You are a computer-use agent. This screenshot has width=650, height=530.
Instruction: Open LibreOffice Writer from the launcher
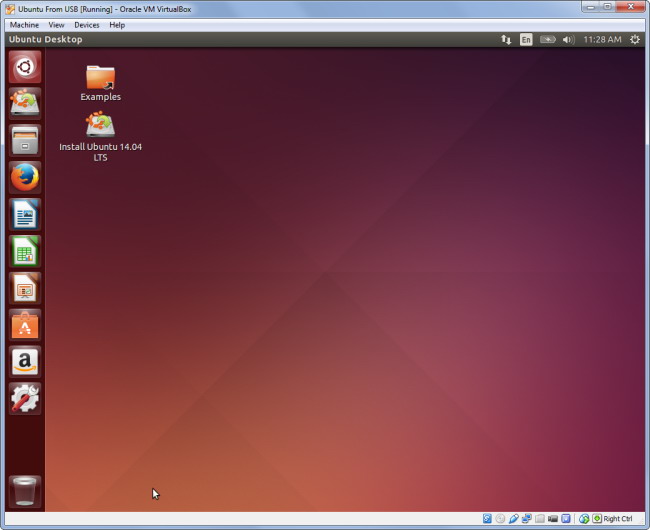click(x=25, y=214)
